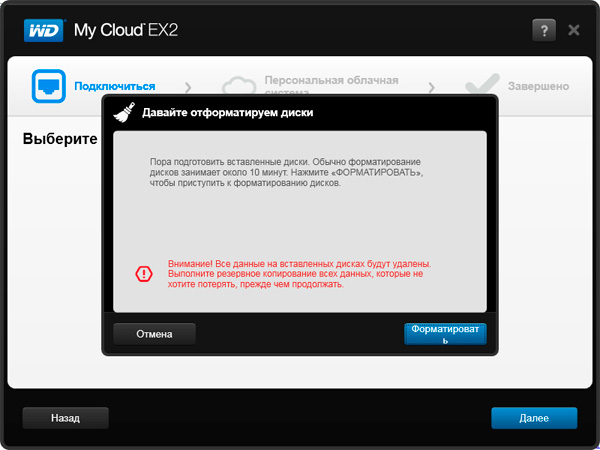This screenshot has width=600, height=450.
Task: Click the checkmark icon of final step
Action: (x=482, y=87)
